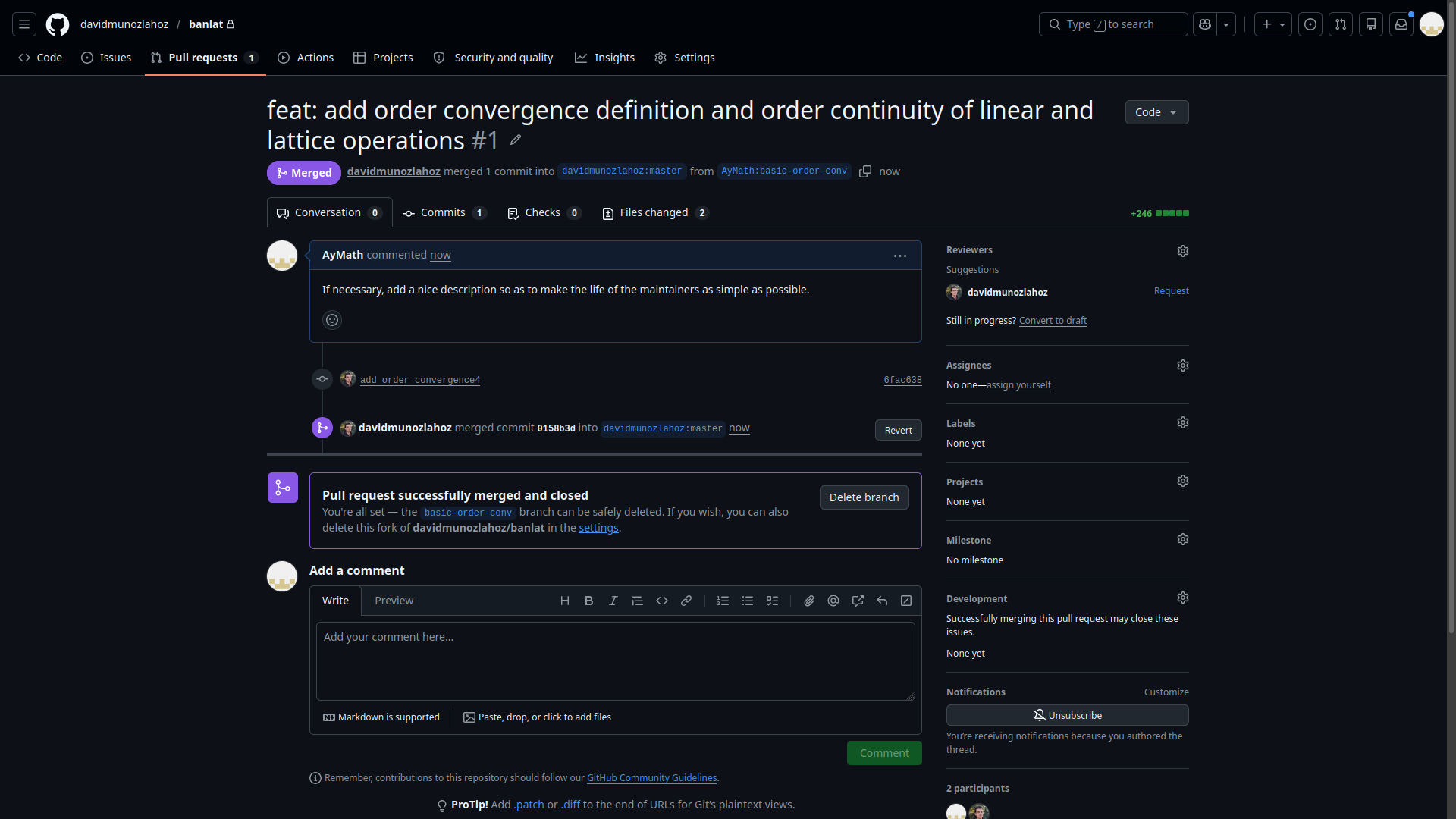The height and width of the screenshot is (819, 1456).
Task: Switch to Files changed tab
Action: tap(655, 213)
